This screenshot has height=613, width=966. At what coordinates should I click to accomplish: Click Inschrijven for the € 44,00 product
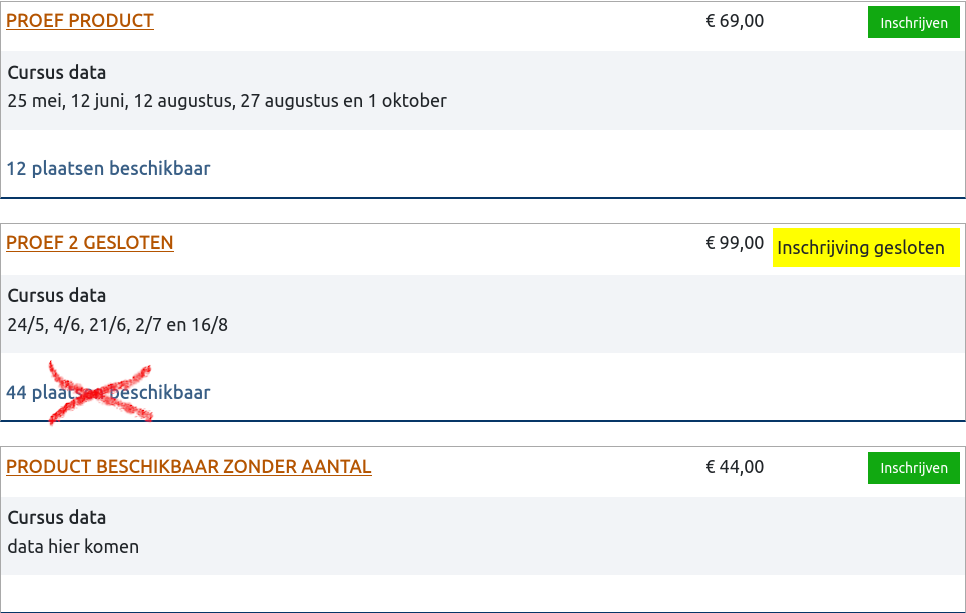coord(913,468)
